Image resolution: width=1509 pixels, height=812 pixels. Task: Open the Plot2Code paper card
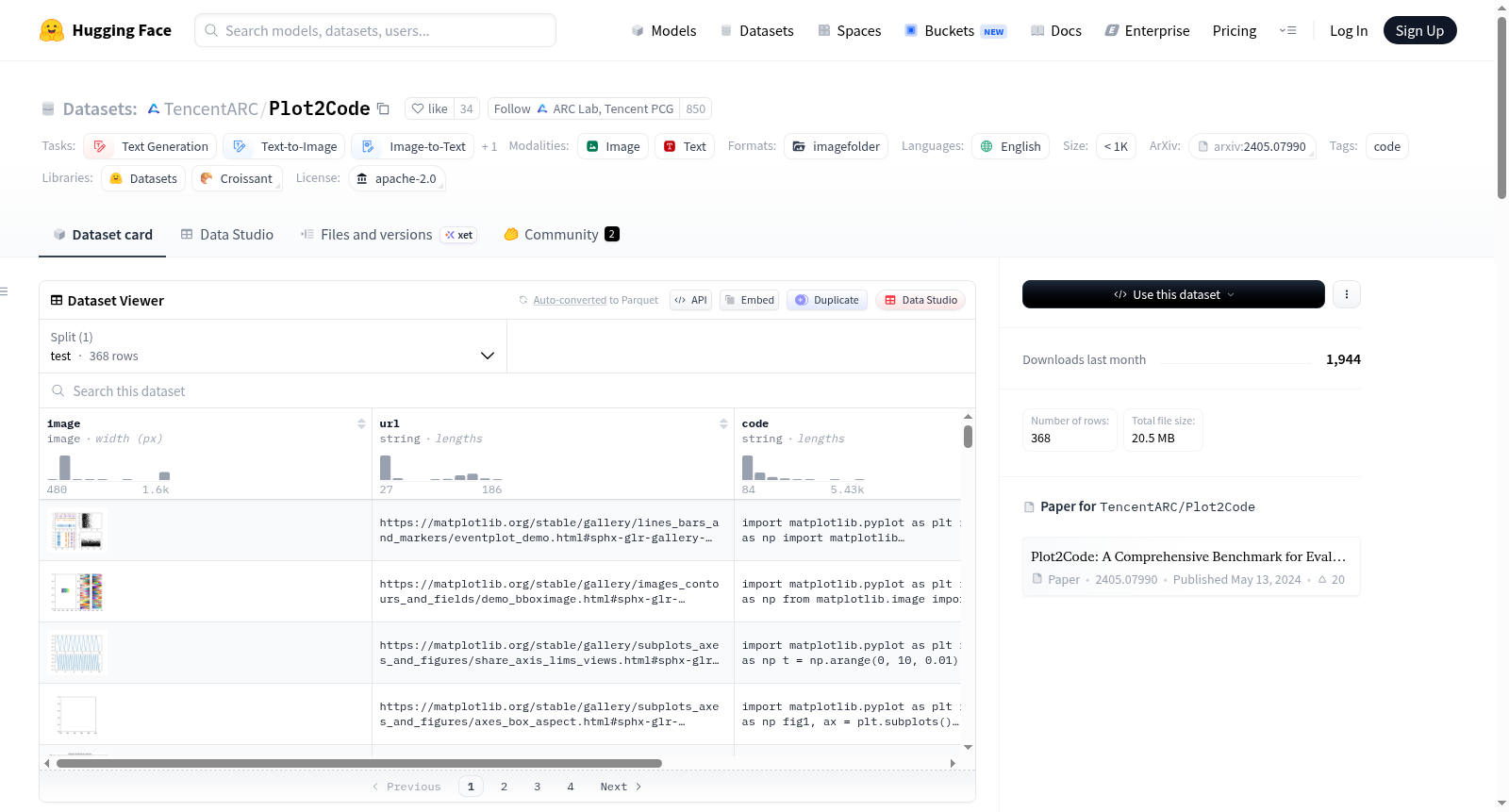[1191, 567]
